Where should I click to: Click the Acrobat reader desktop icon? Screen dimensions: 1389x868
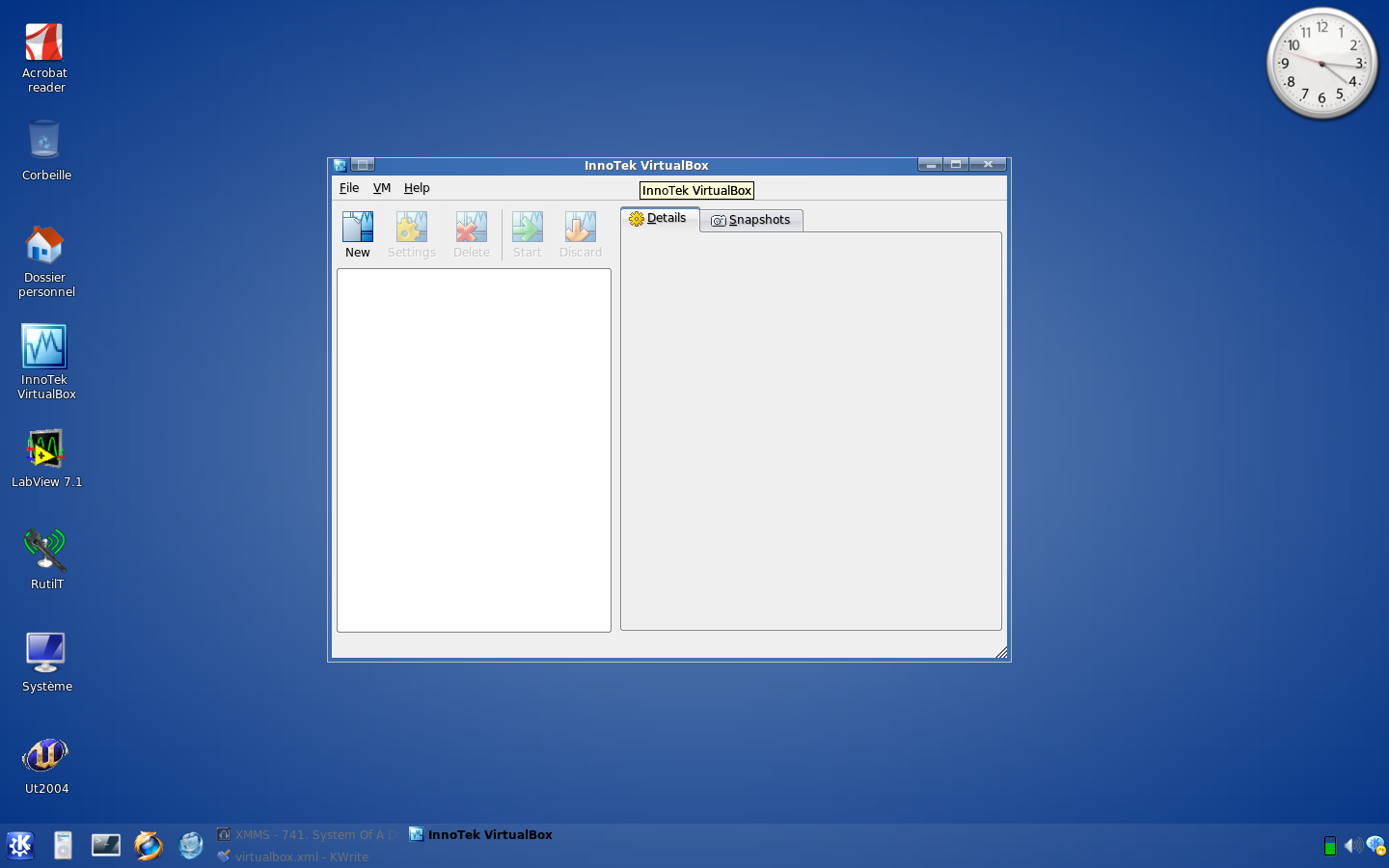[x=44, y=57]
